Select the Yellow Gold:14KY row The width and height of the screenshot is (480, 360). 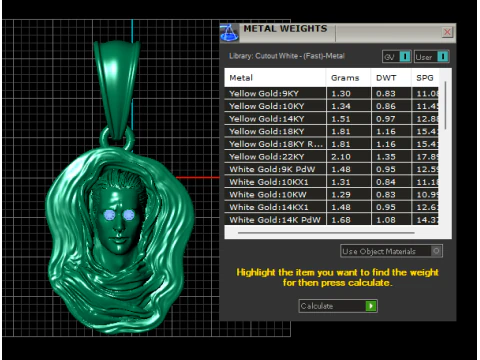[x=332, y=119]
